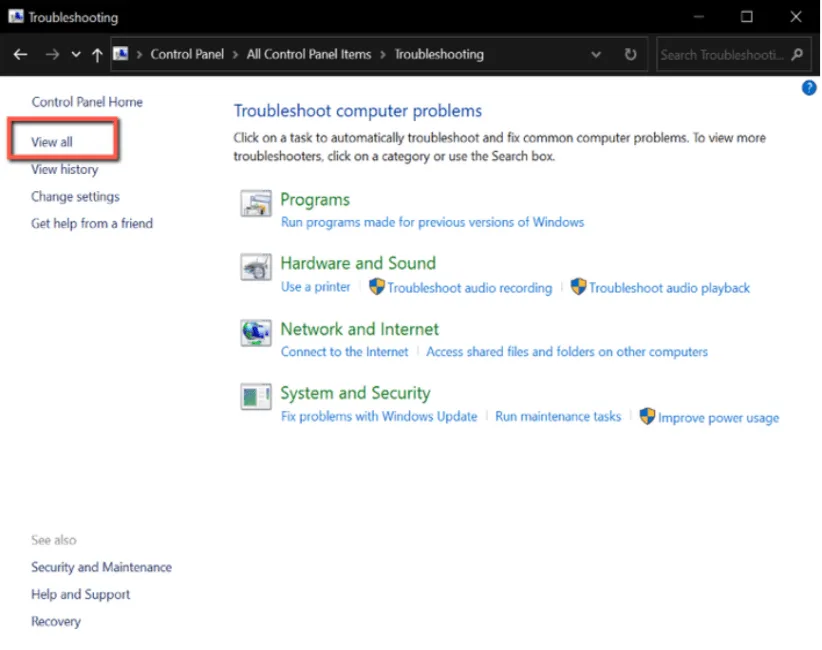The width and height of the screenshot is (822, 650).
Task: Open View history in sidebar
Action: pos(64,169)
